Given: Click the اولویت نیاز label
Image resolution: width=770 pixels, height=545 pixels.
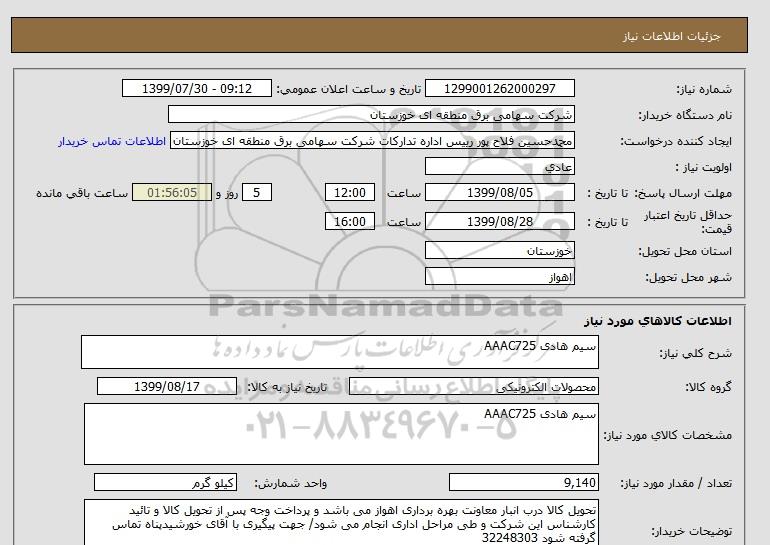Looking at the screenshot, I should click(704, 167).
